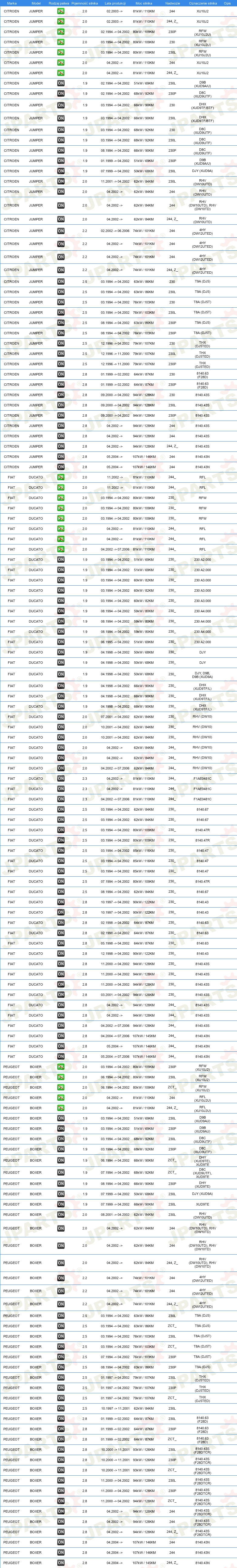Select the ON fuel icon for Jumper 02.2002-06.2006
237x1568 pixels.
61,231
